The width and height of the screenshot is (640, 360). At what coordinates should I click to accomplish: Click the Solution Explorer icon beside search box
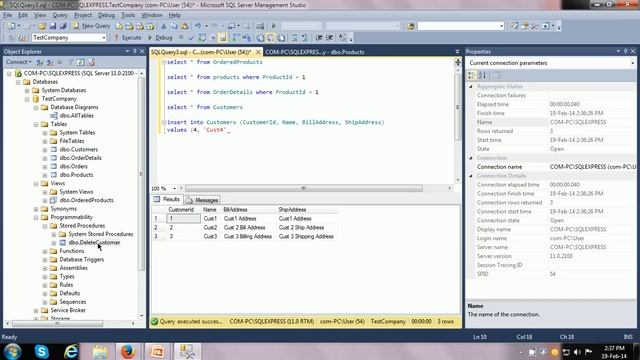pyautogui.click(x=514, y=26)
